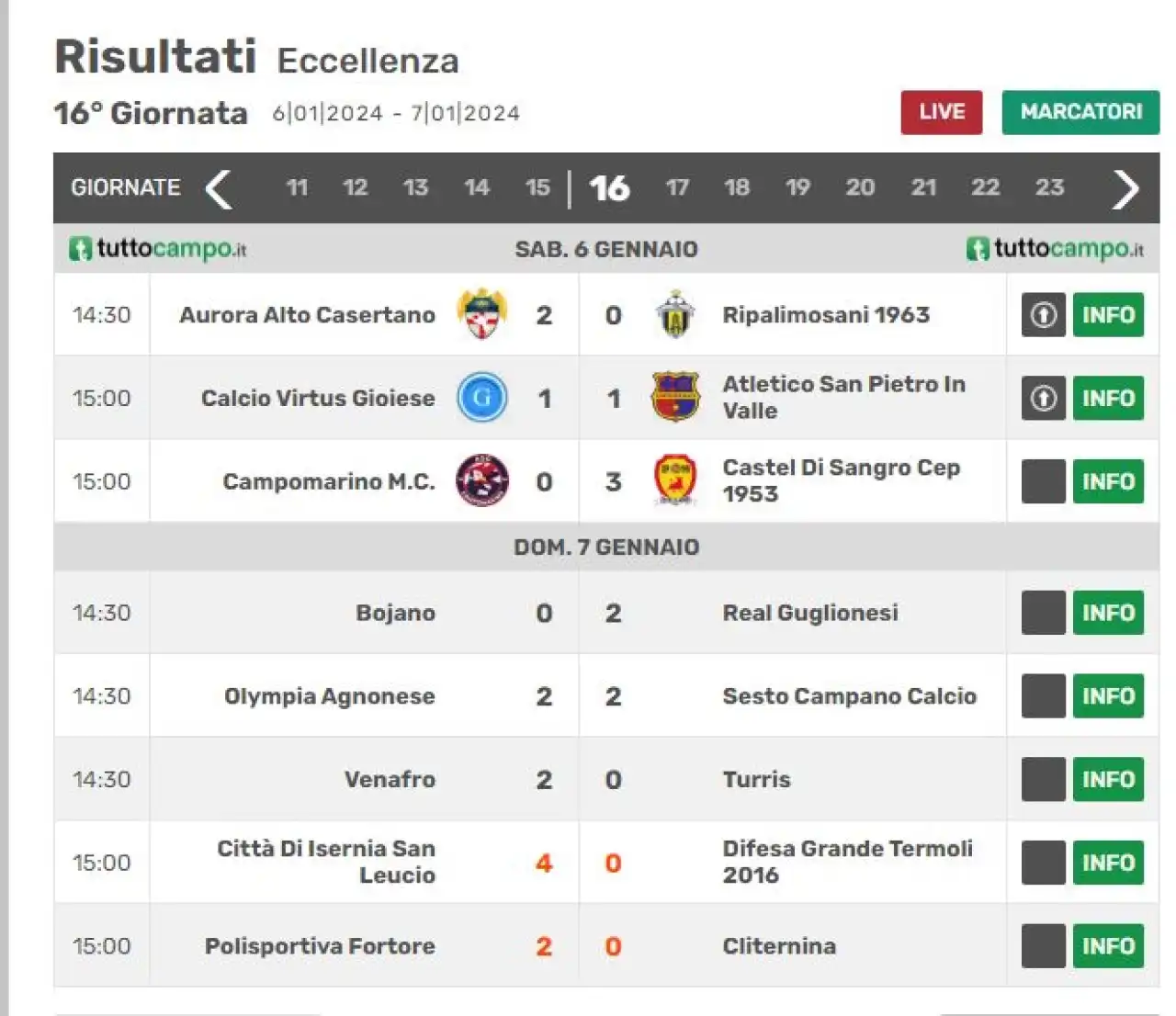Open INFO for Venafro vs Turris

pos(1108,779)
